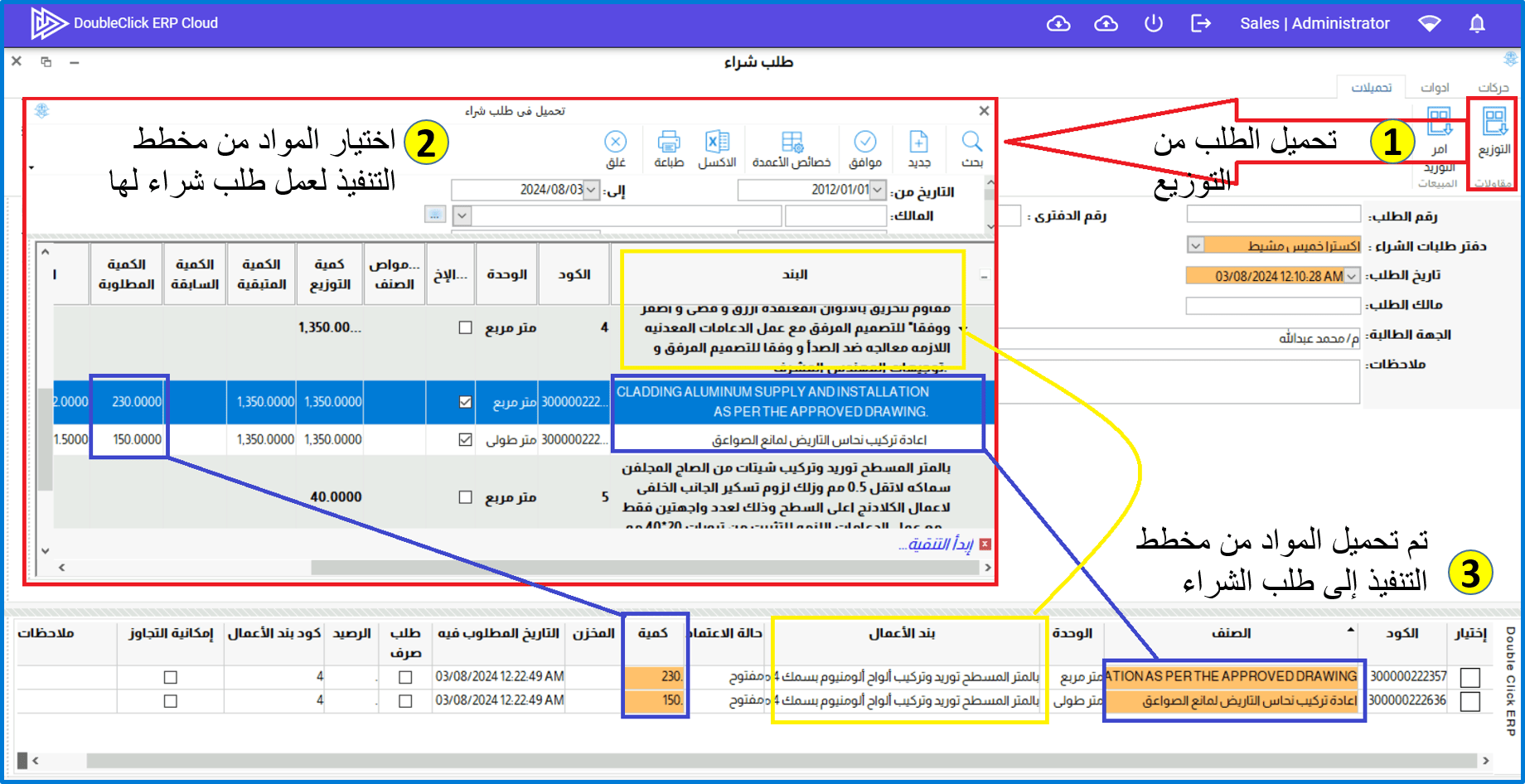
Task: Click the إبدأ التنقية filter link
Action: (936, 544)
